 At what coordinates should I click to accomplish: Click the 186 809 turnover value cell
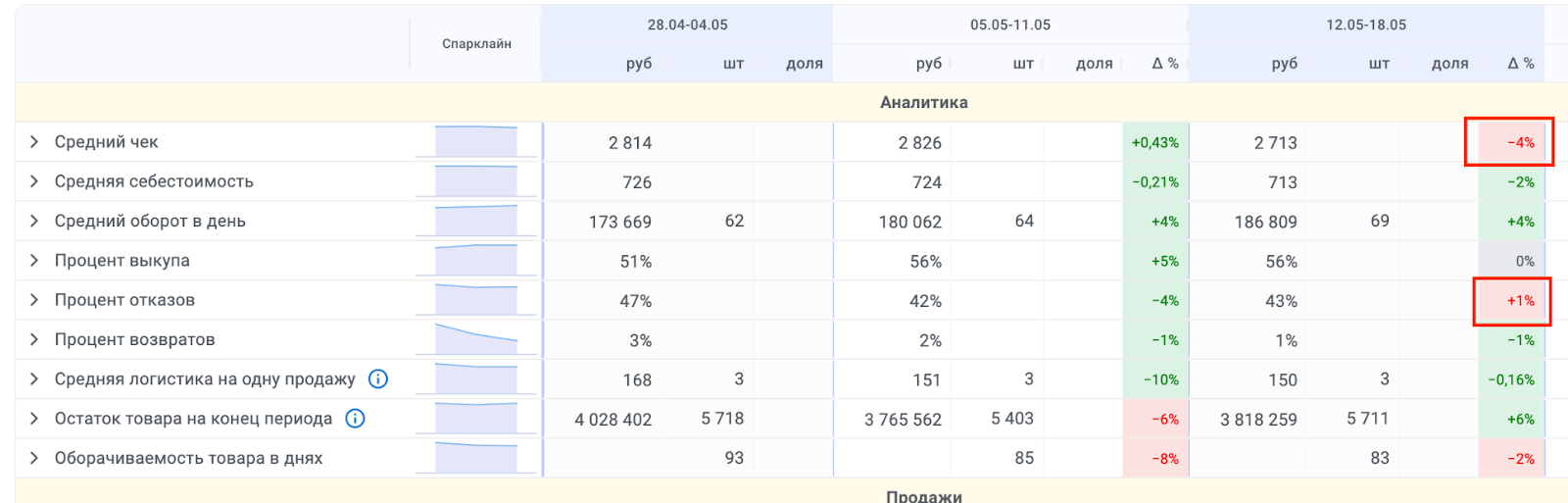[1265, 222]
